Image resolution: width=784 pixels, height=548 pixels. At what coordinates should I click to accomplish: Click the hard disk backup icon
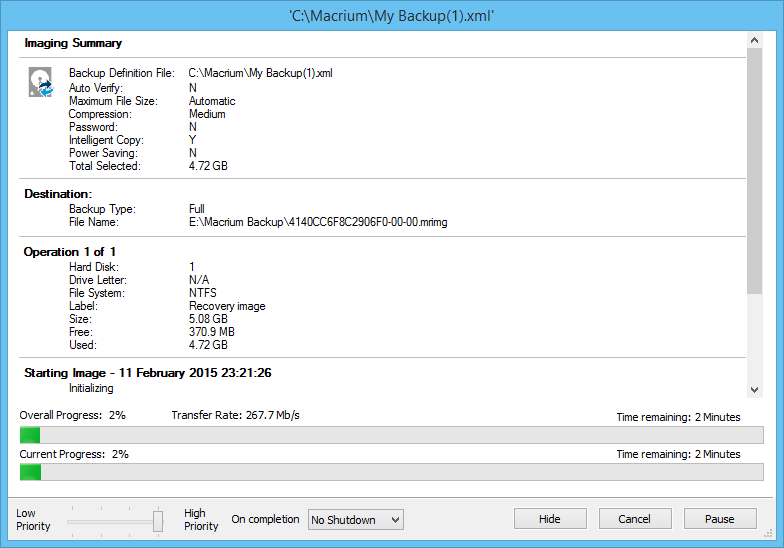pyautogui.click(x=40, y=83)
